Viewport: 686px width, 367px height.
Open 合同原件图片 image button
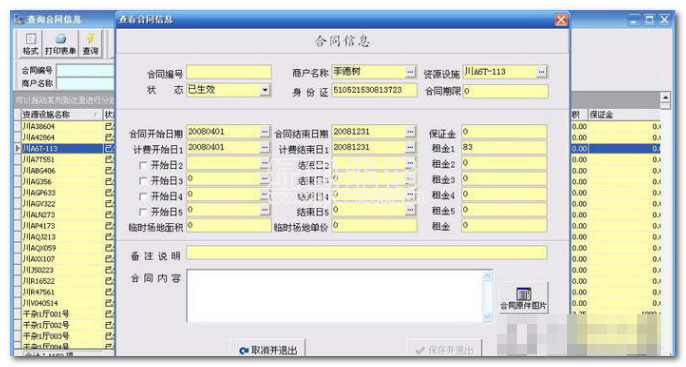point(524,298)
